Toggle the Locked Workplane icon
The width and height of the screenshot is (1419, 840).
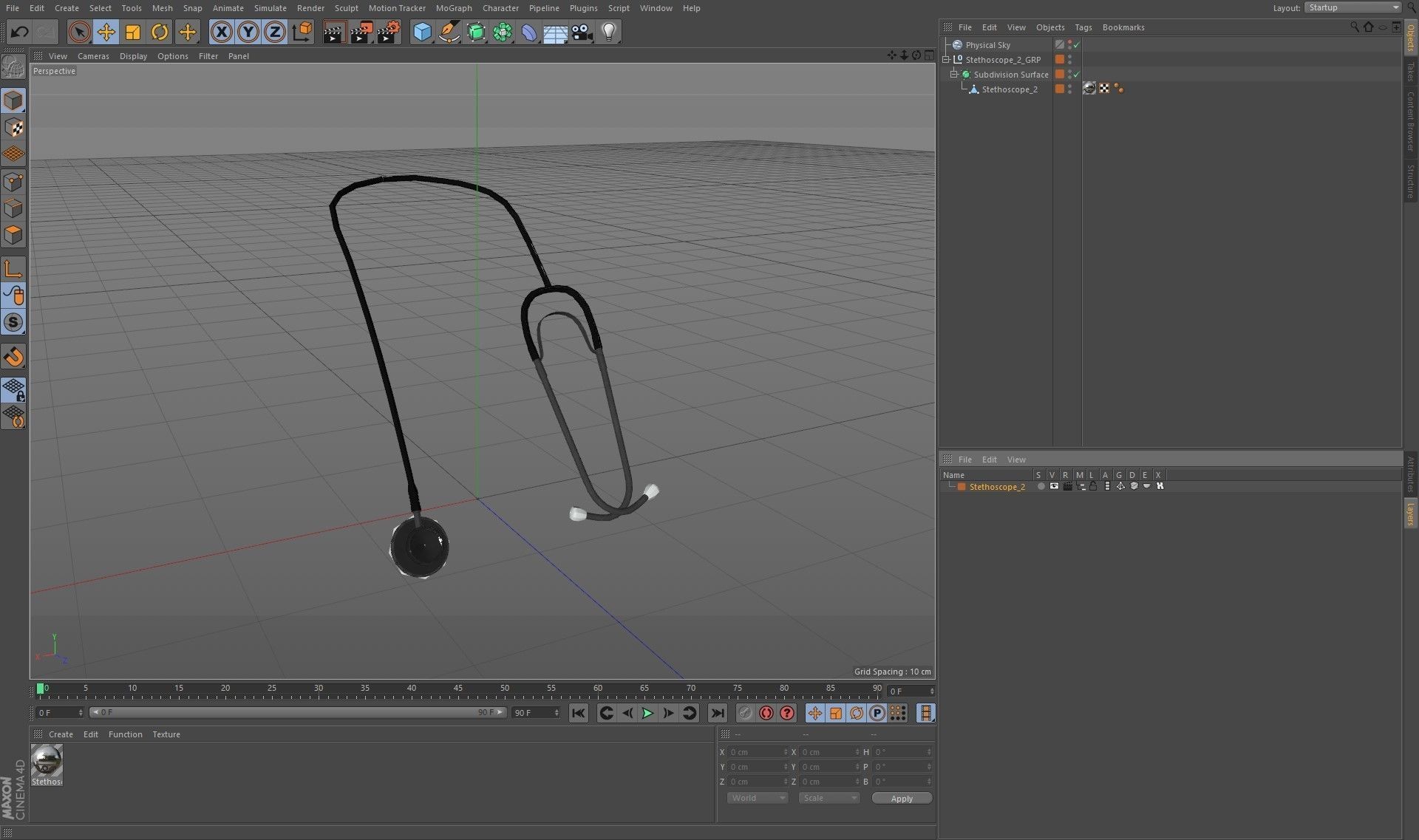[x=13, y=389]
